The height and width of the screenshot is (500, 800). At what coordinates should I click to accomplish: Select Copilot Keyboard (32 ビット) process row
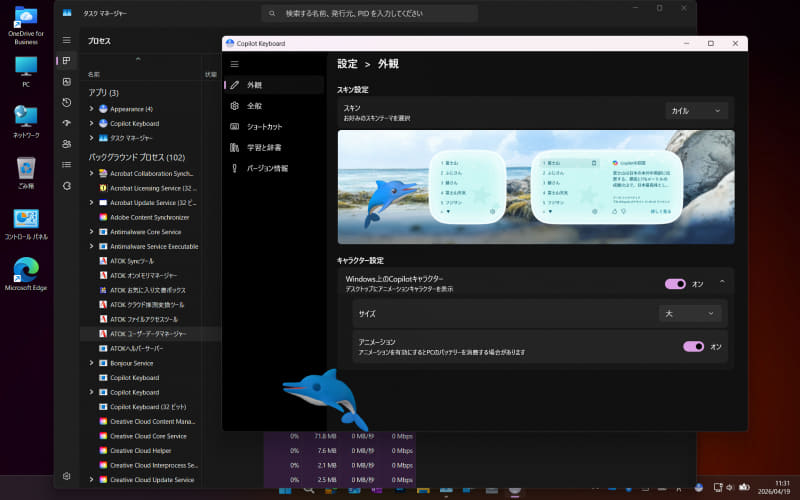pos(150,407)
